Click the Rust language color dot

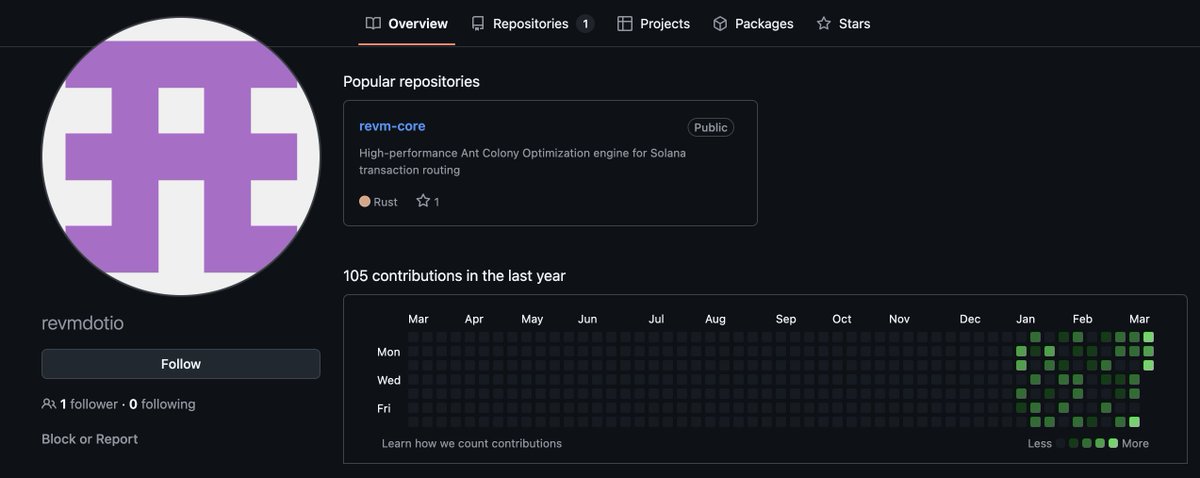click(x=365, y=201)
